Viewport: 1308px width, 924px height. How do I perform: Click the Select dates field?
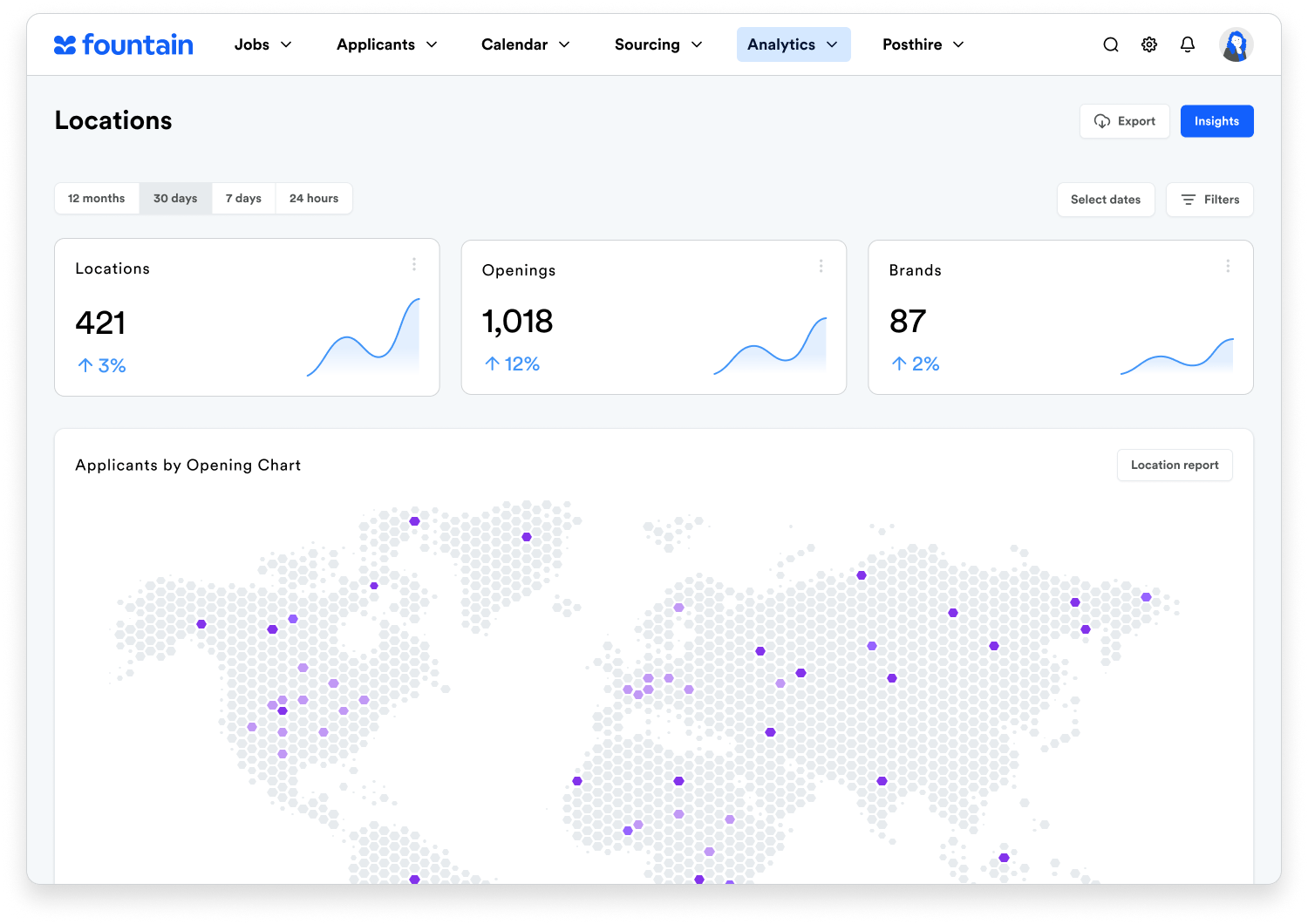pyautogui.click(x=1106, y=200)
